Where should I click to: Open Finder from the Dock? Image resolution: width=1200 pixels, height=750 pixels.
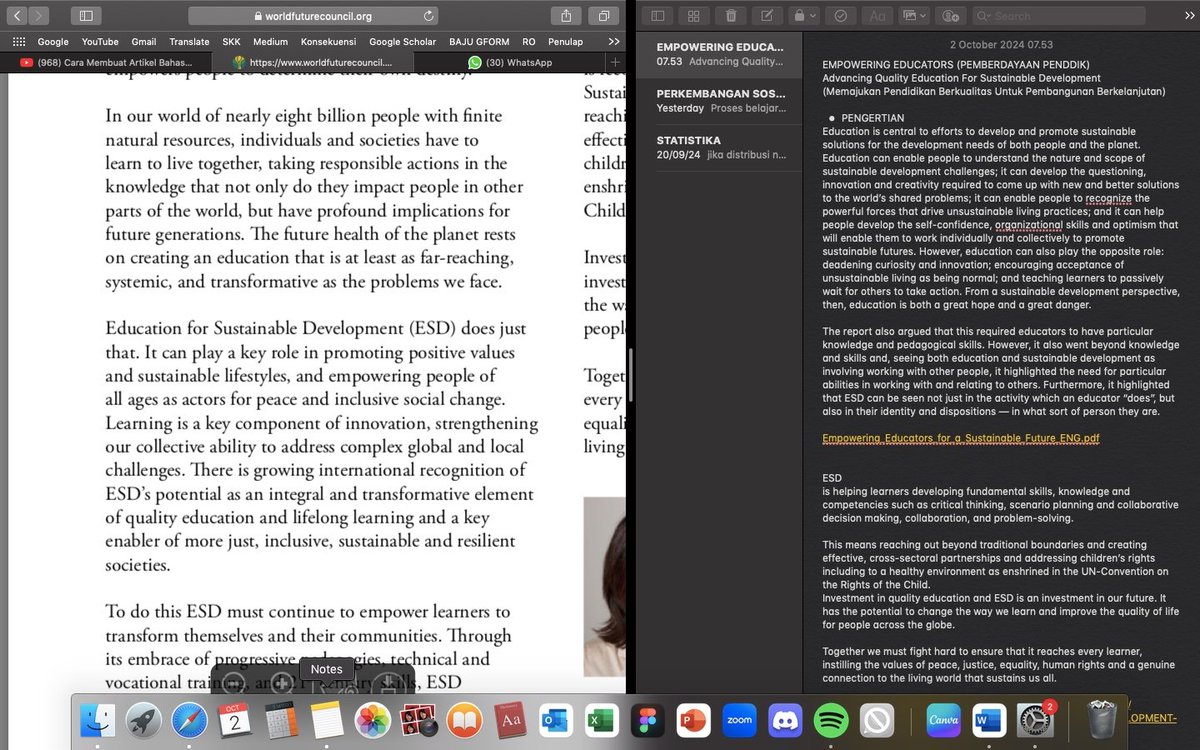coord(97,720)
